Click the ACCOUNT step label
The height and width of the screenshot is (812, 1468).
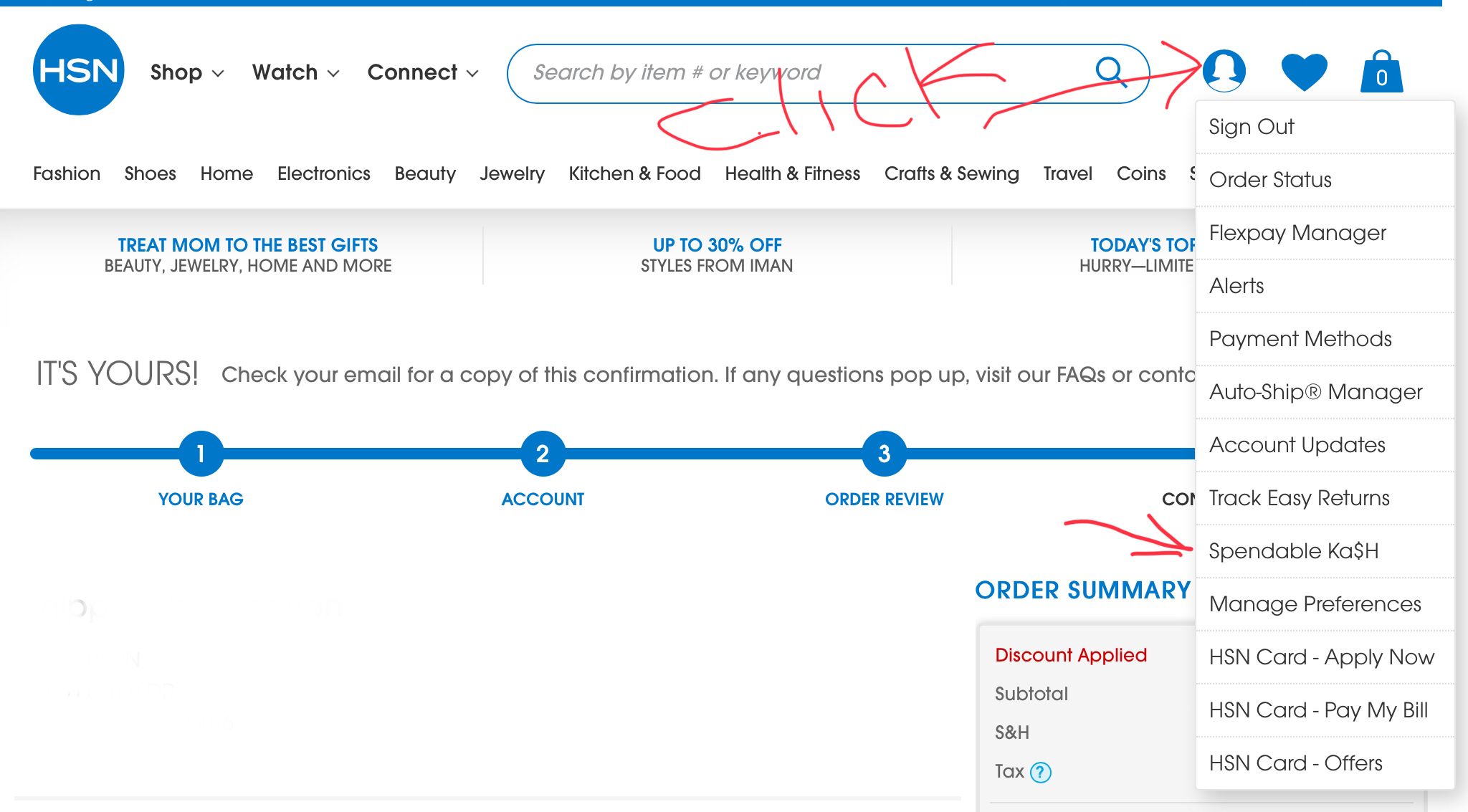tap(543, 500)
